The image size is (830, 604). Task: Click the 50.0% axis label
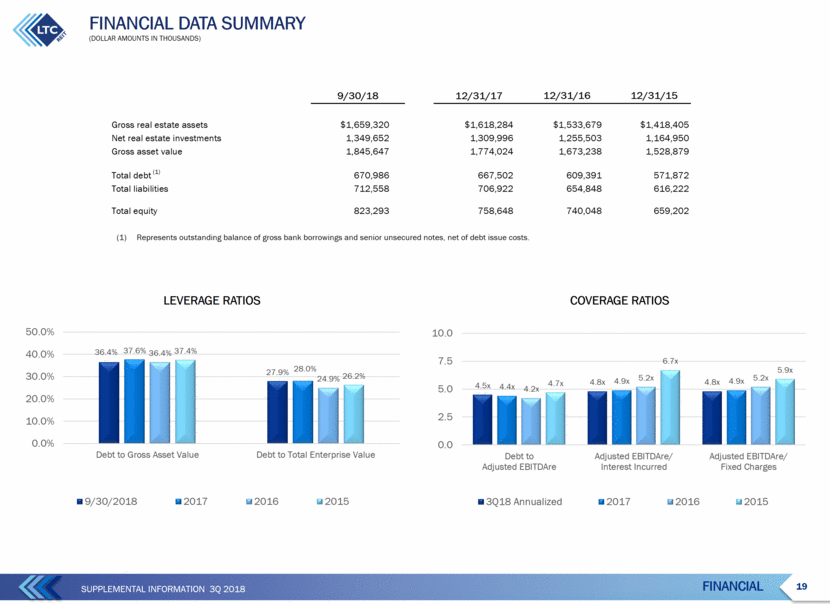tap(40, 332)
